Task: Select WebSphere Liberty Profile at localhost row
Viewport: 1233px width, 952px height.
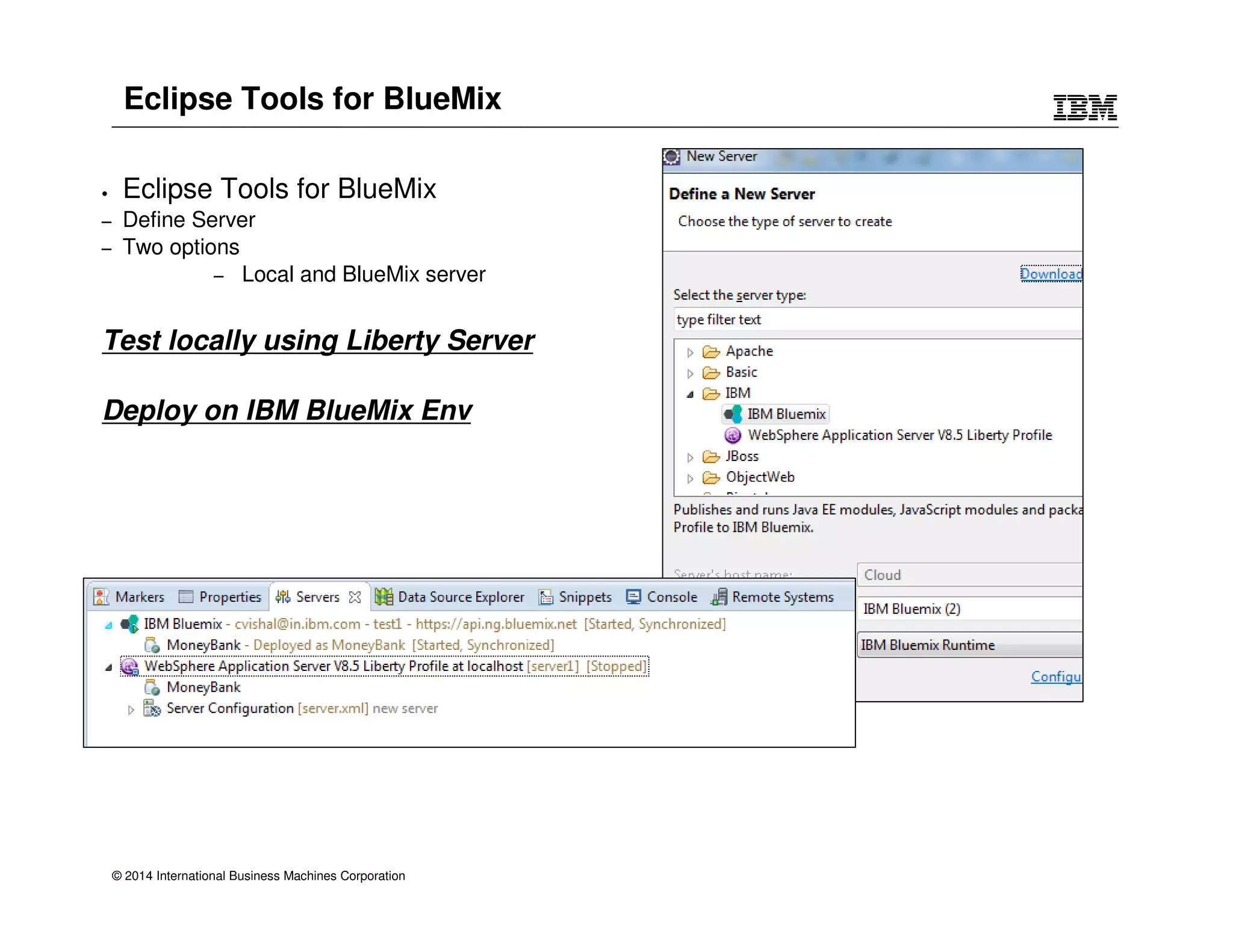Action: (x=385, y=666)
